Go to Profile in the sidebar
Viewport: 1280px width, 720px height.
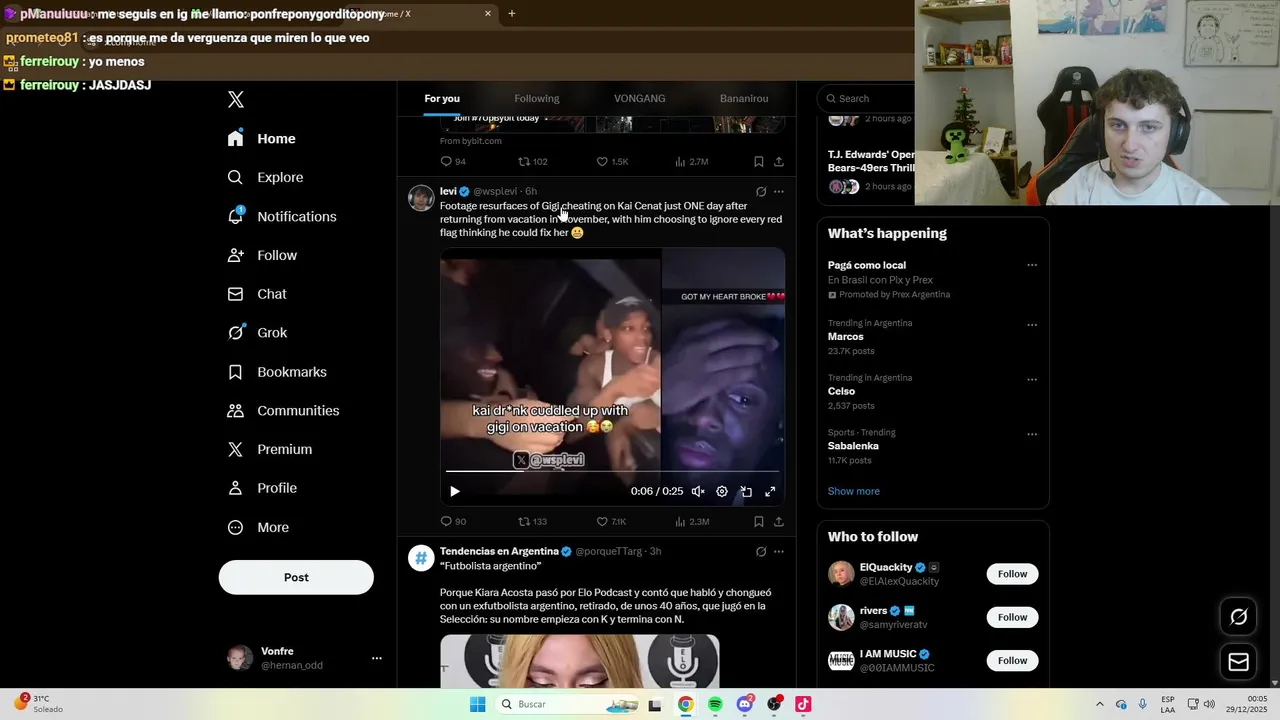click(x=263, y=488)
